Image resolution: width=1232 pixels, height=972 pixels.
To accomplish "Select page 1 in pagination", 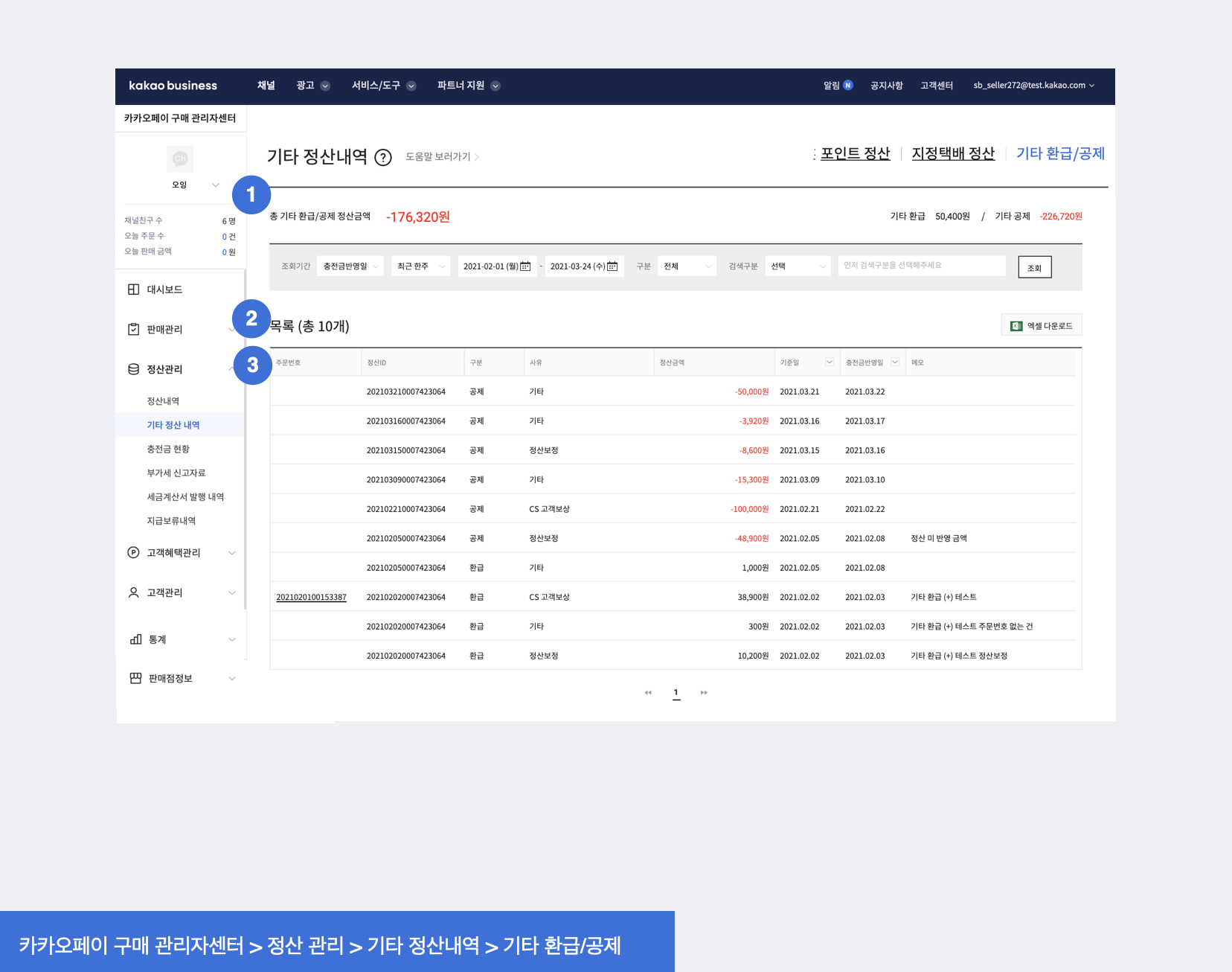I will tap(676, 693).
